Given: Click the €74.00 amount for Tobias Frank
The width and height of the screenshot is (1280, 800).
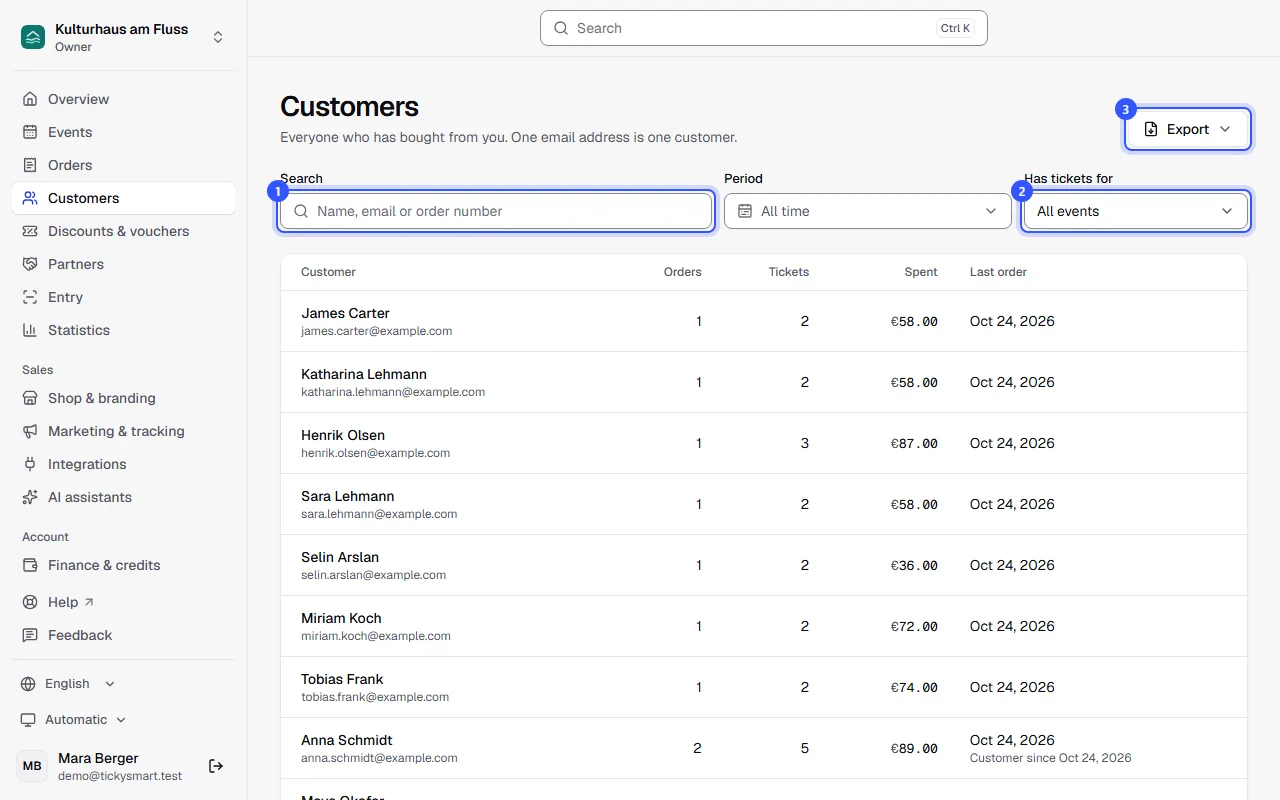Looking at the screenshot, I should pyautogui.click(x=914, y=687).
